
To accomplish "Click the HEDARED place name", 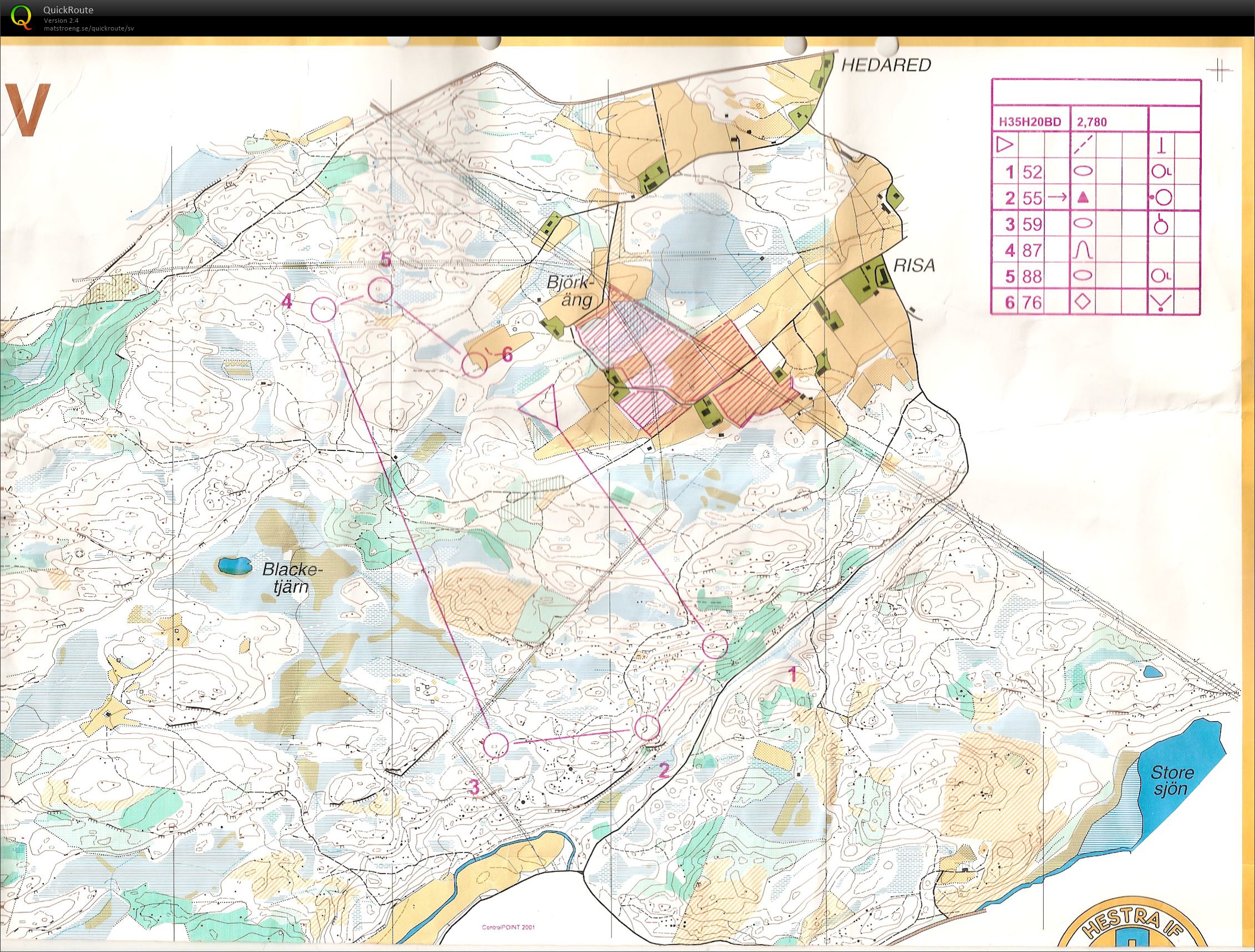I will (x=885, y=65).
